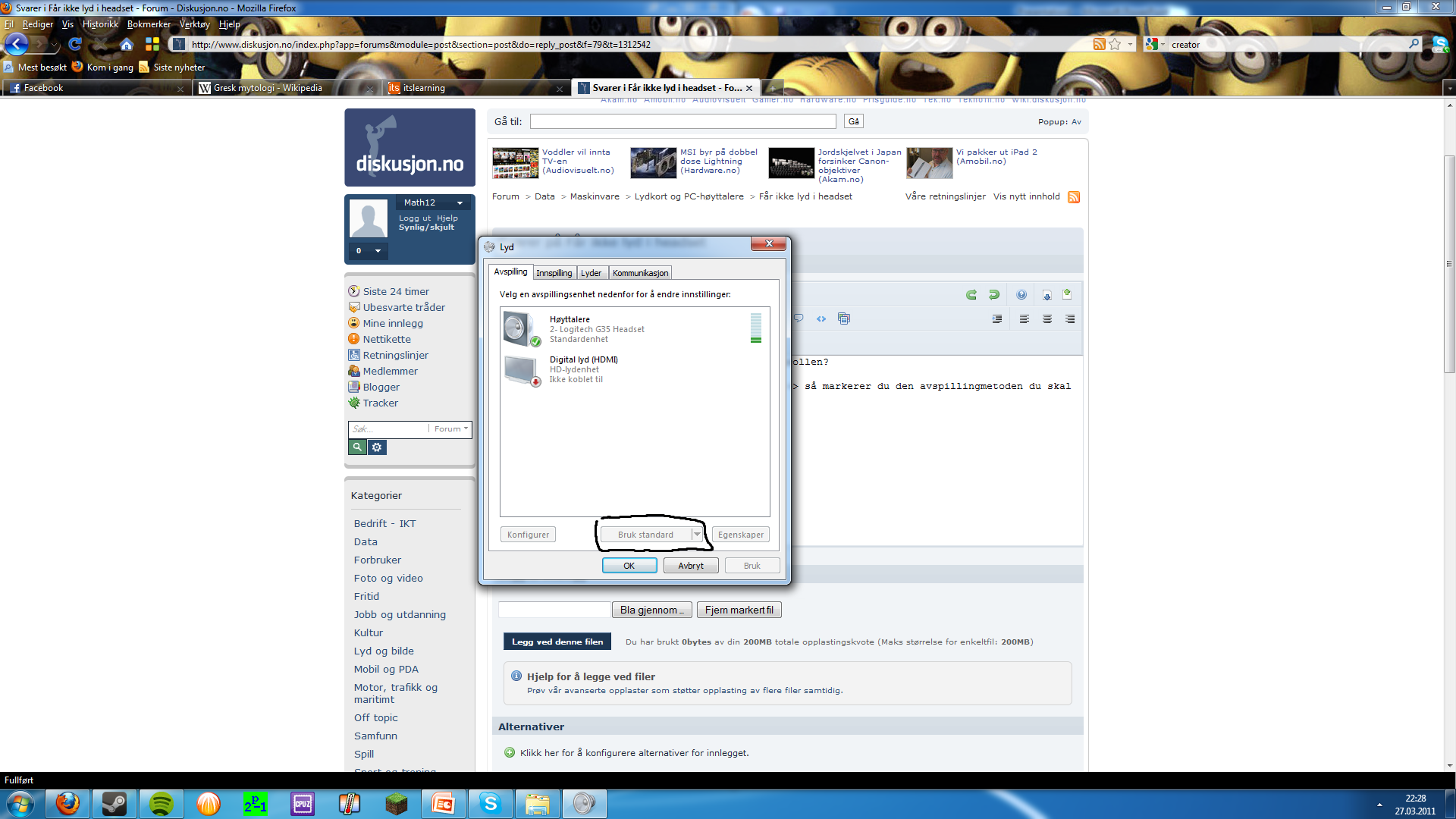Click the indent text icon
Screen dimensions: 1456x819
point(997,319)
